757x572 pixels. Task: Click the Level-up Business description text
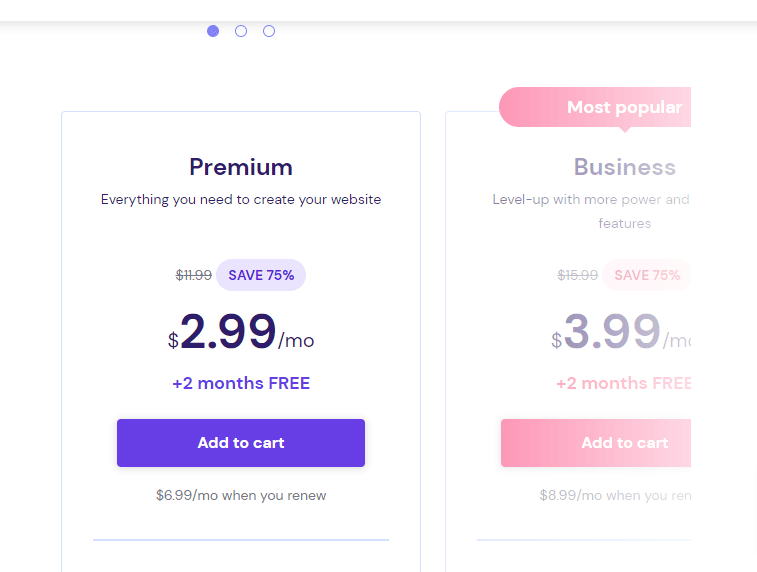(x=591, y=211)
